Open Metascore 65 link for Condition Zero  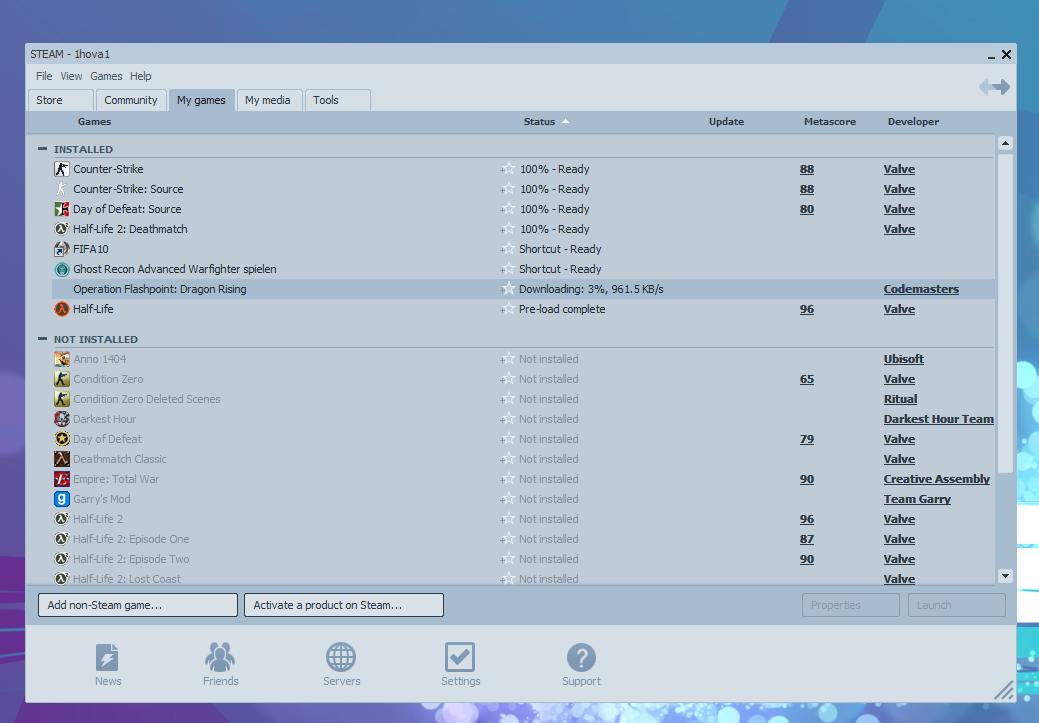coord(806,379)
